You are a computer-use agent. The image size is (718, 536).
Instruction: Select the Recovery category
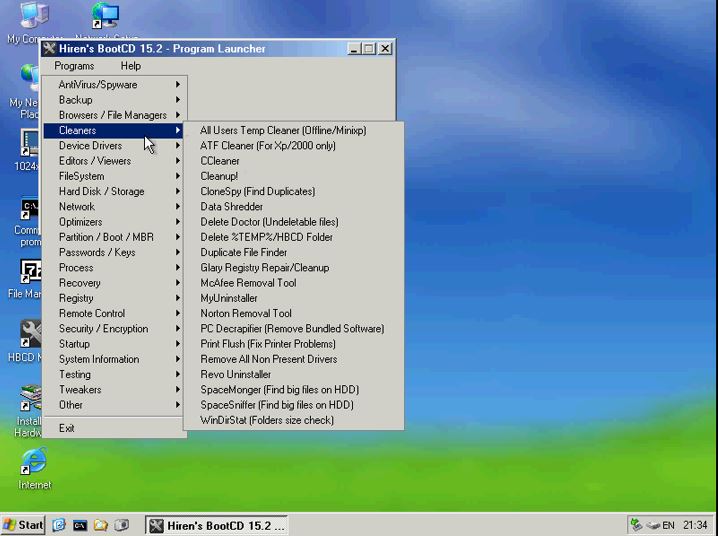[114, 283]
